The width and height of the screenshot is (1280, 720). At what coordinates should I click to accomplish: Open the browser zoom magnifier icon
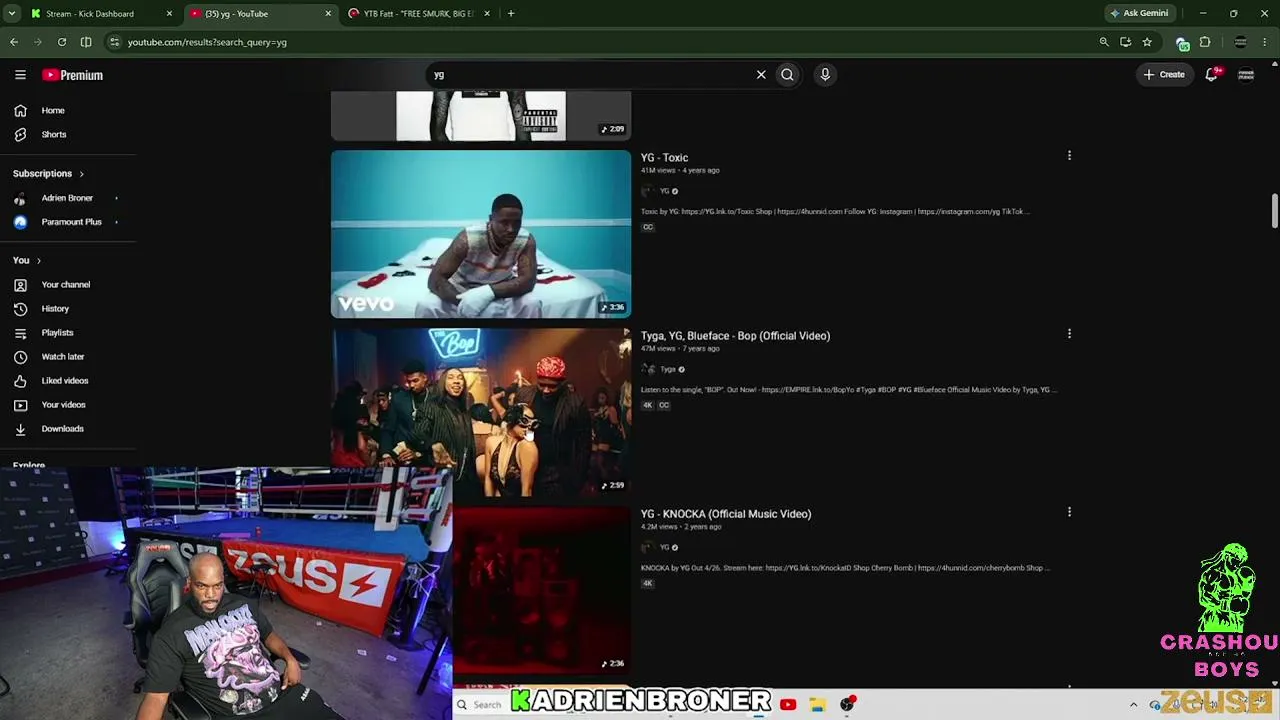(1104, 42)
